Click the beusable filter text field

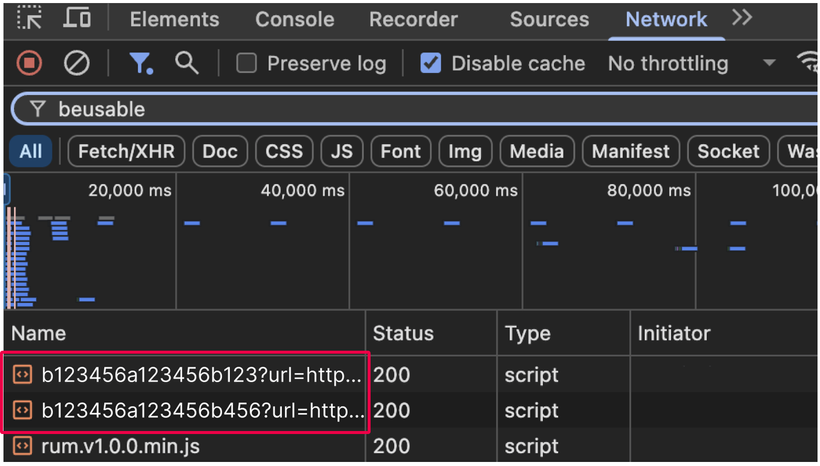tap(400, 109)
